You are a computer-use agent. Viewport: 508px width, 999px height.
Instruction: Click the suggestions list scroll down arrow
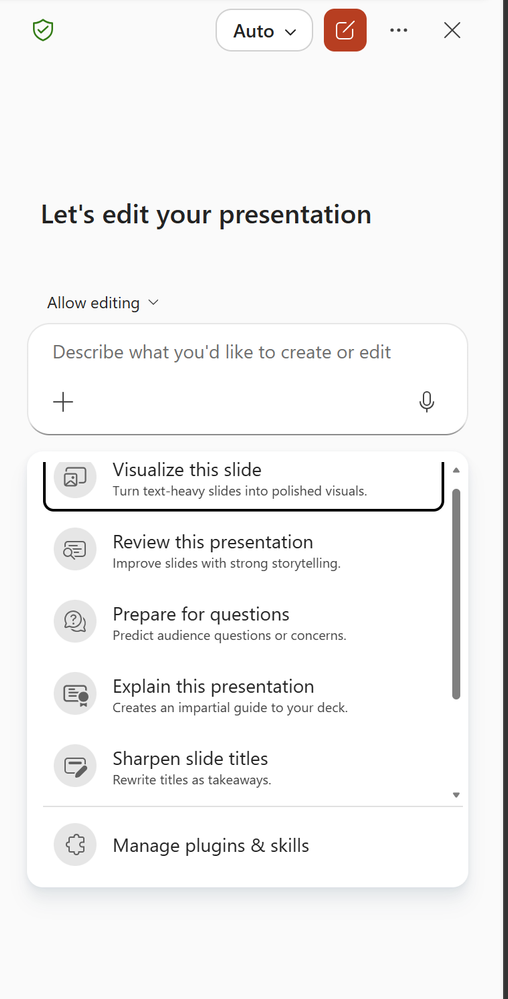[456, 794]
